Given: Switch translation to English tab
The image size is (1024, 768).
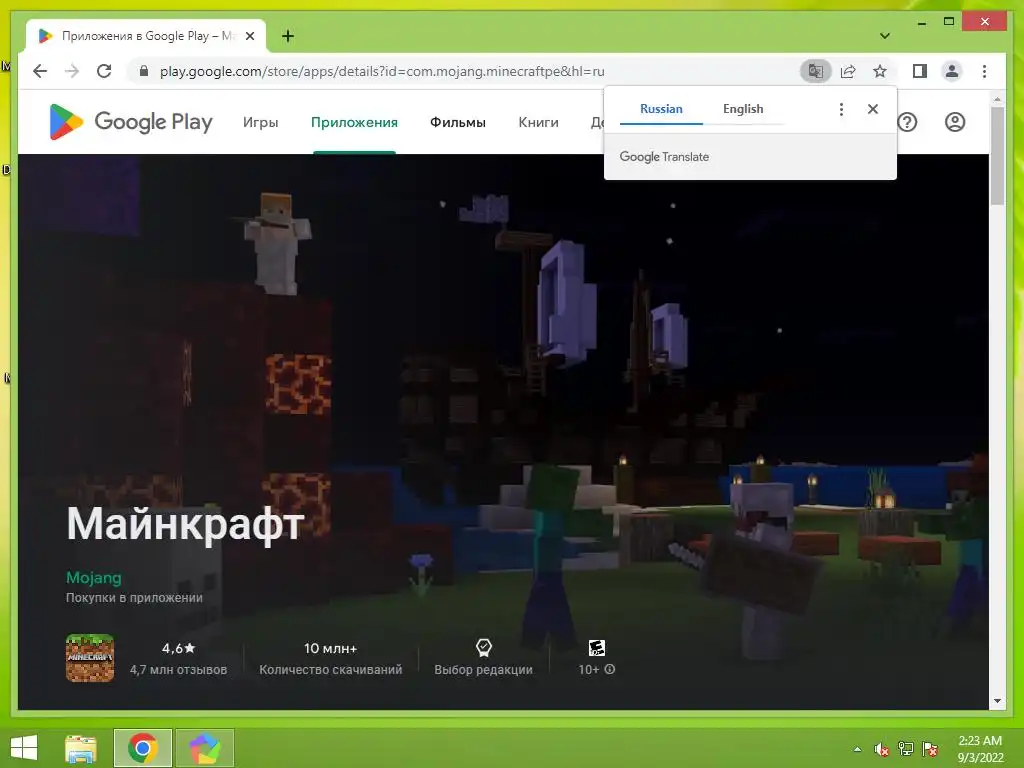Looking at the screenshot, I should (x=743, y=109).
